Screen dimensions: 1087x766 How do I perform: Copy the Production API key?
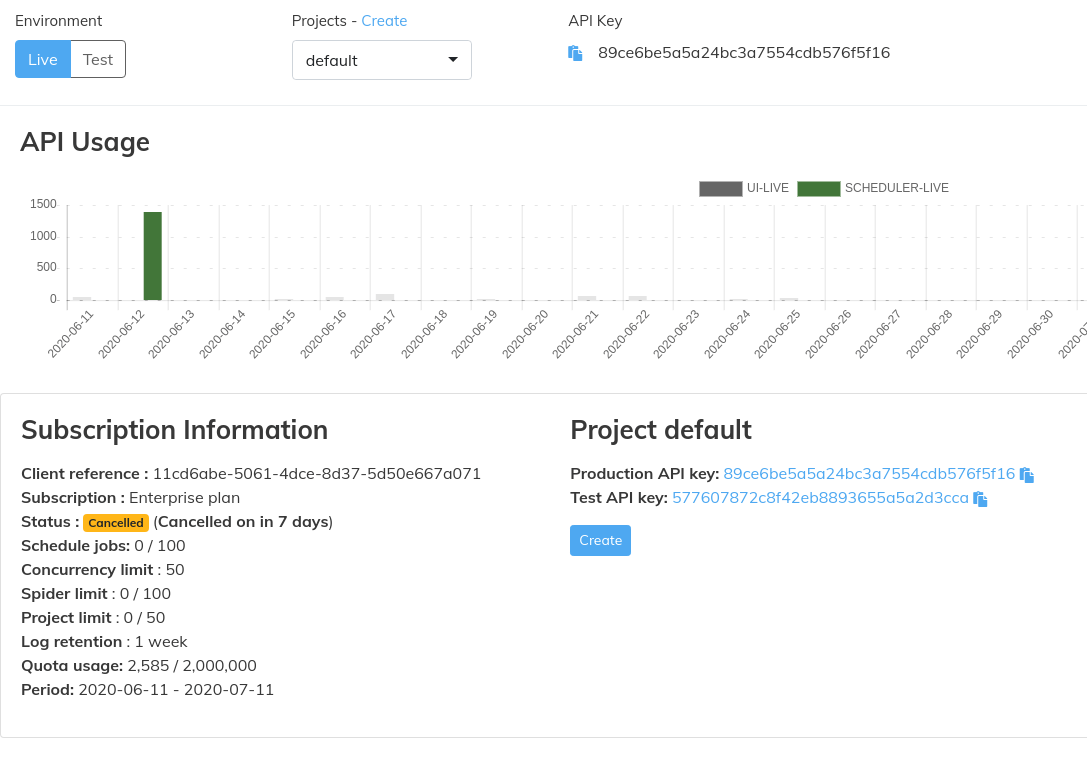(1027, 474)
